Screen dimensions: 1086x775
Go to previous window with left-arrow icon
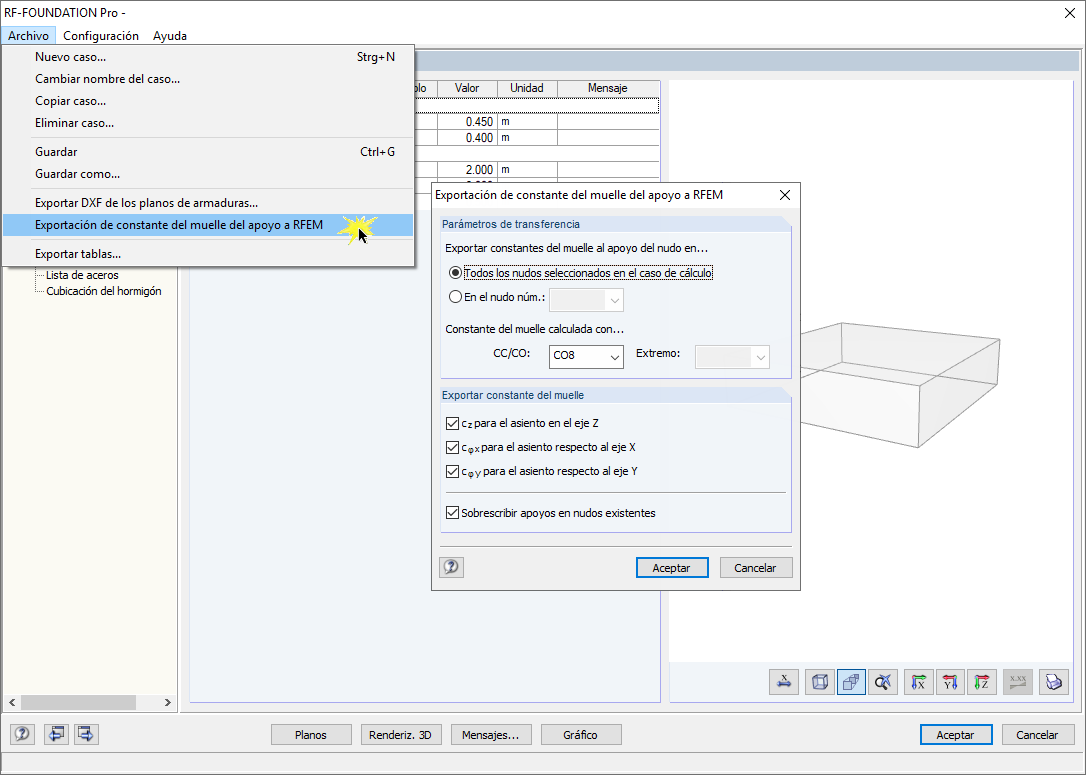coord(56,733)
